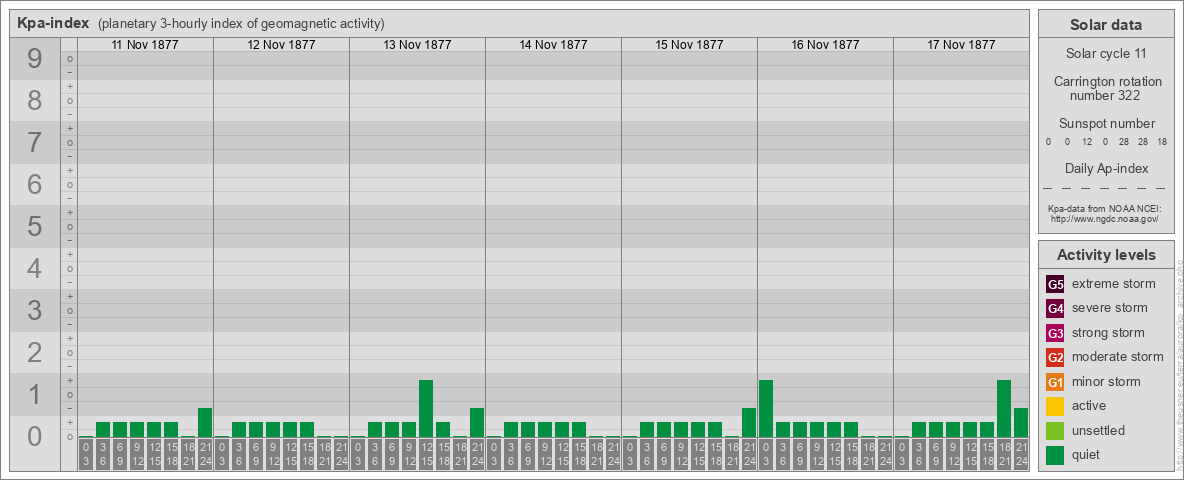
Task: Click the 21-24 bar on 17 Nov
Action: 1021,423
